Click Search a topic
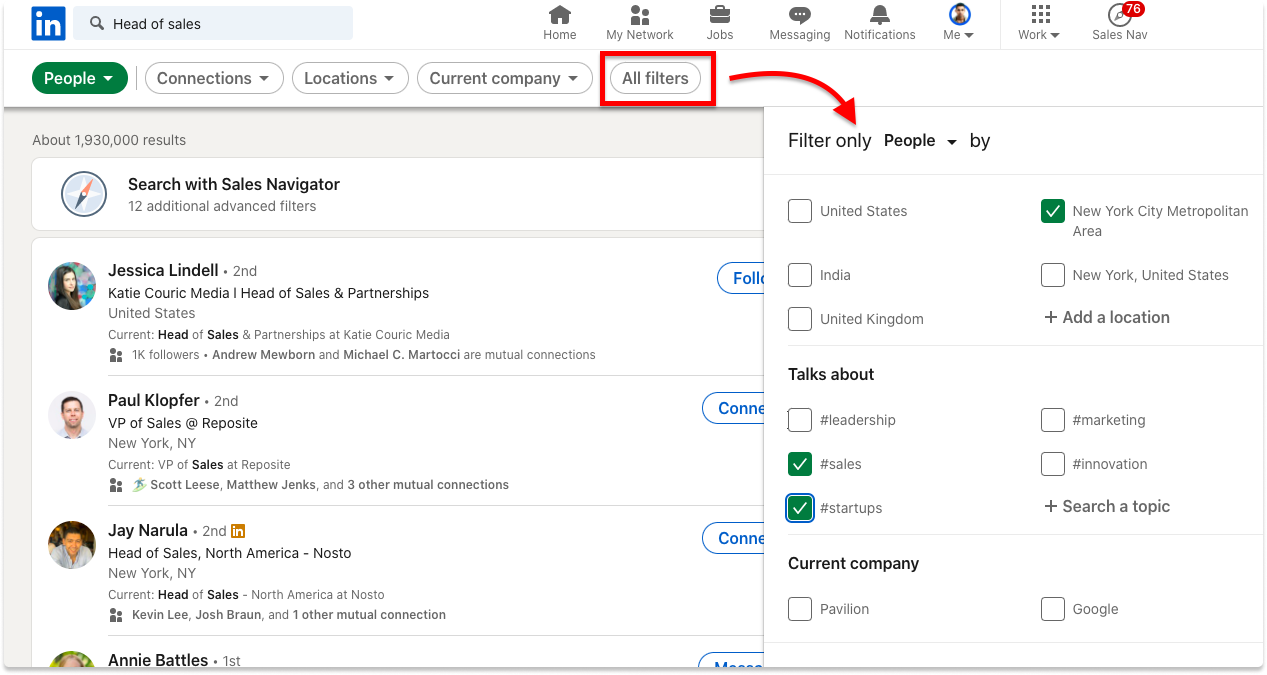Image resolution: width=1267 pixels, height=675 pixels. 1107,506
